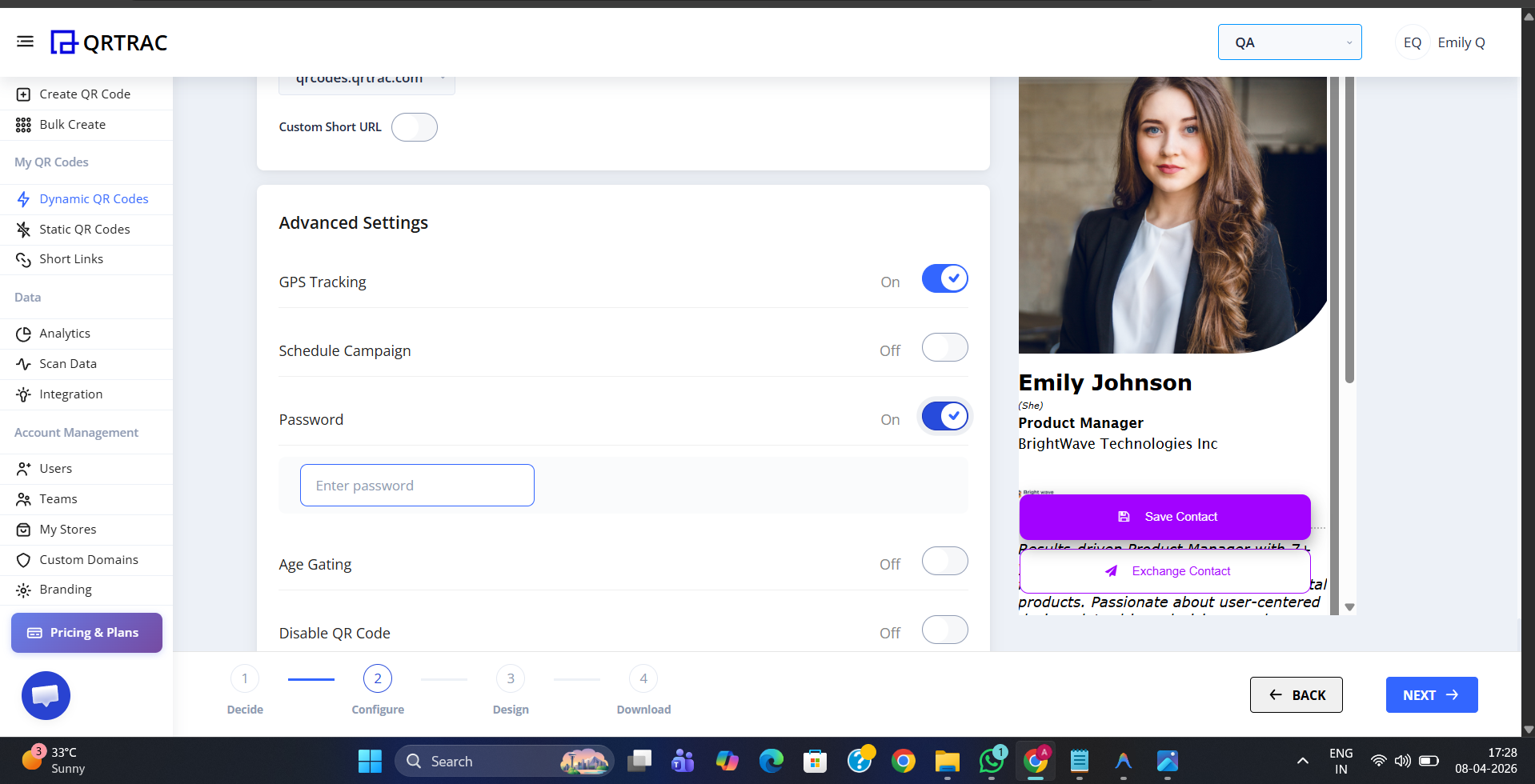
Task: Click the Analytics pie chart icon
Action: pos(23,334)
